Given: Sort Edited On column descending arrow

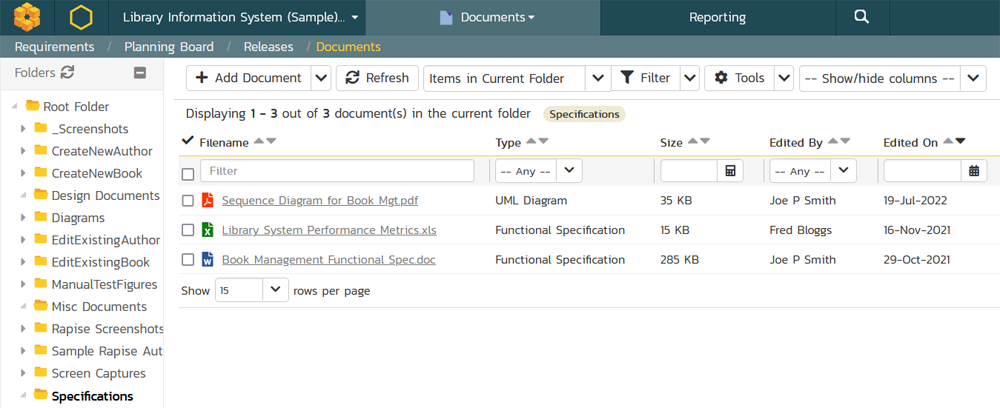Looking at the screenshot, I should 960,142.
